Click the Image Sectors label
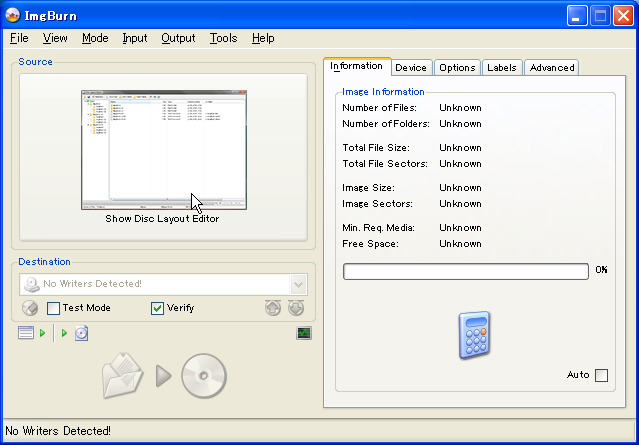The height and width of the screenshot is (445, 639). coord(377,204)
